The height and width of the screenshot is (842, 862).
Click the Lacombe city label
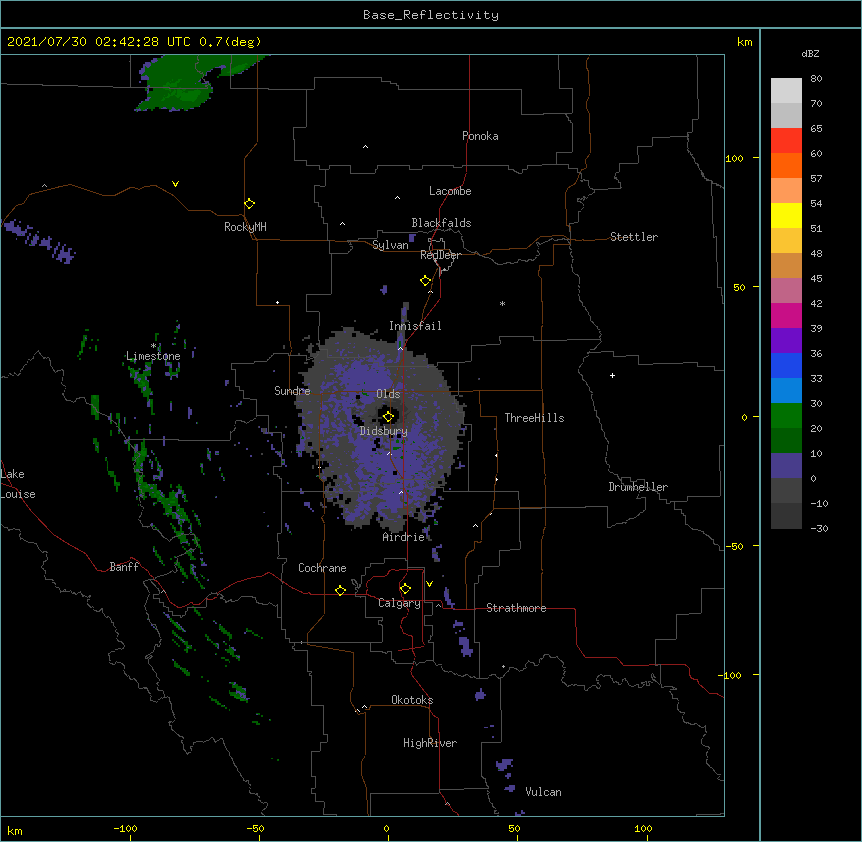[450, 191]
